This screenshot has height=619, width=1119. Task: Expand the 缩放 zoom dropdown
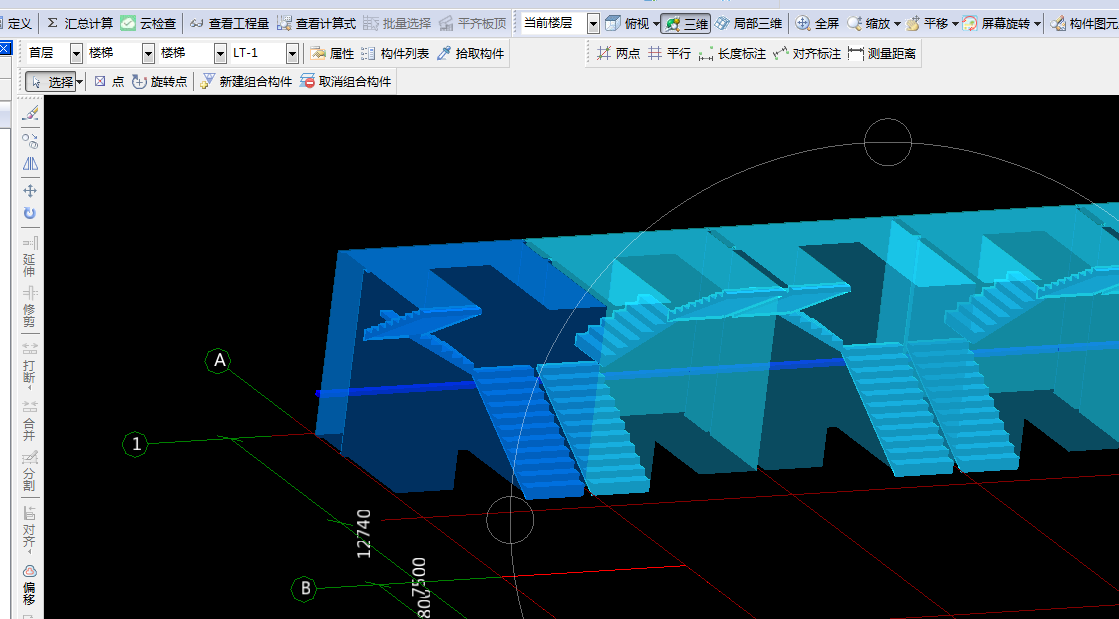click(x=897, y=24)
